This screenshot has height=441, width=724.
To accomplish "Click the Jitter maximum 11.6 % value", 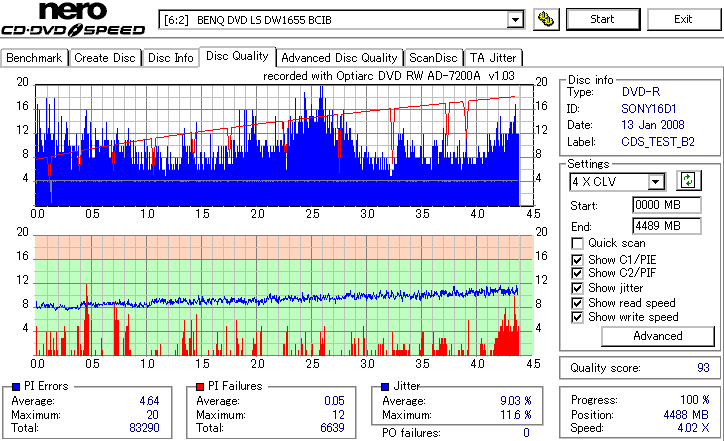I will [x=516, y=415].
